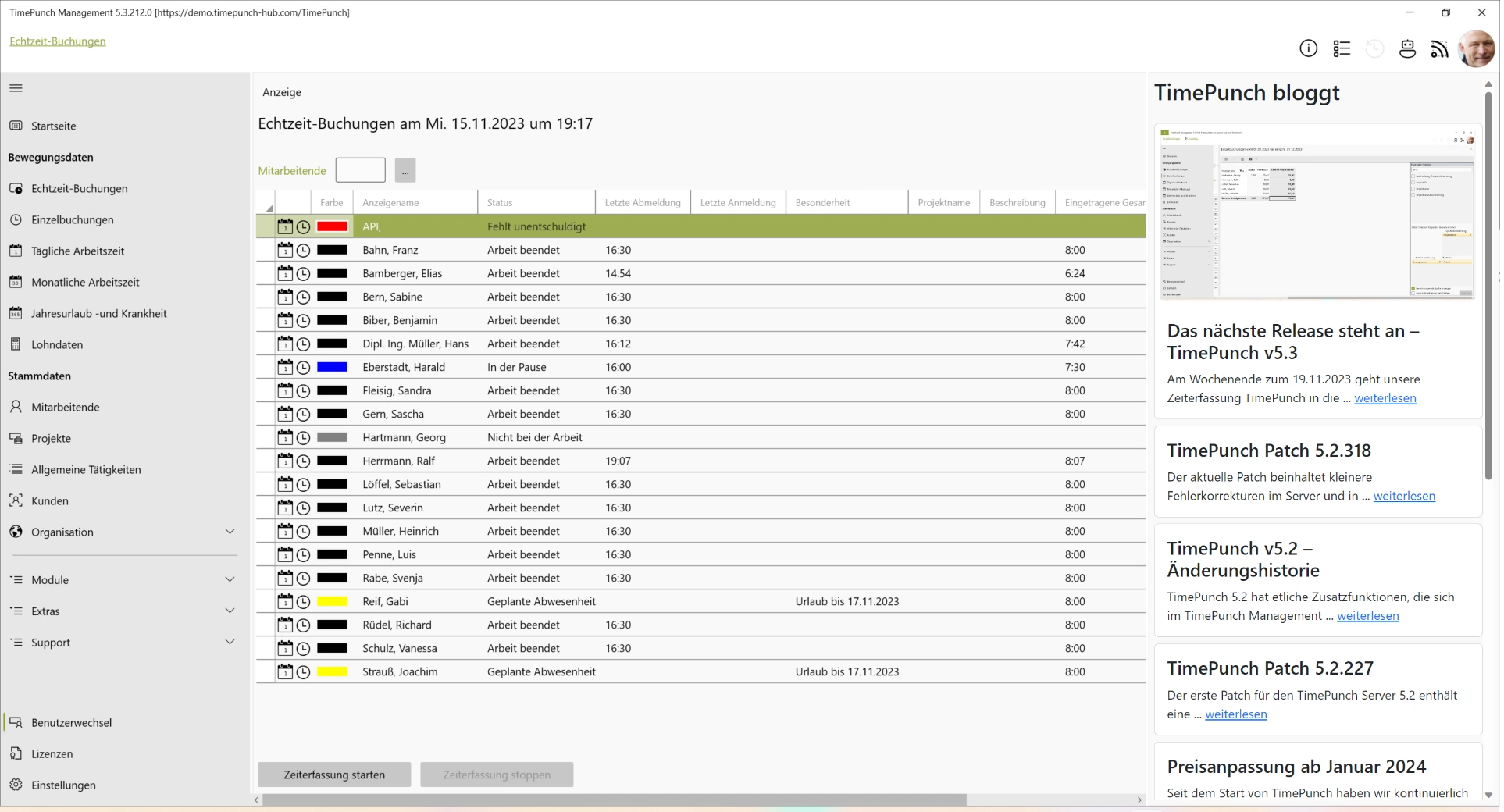Click the calendar icon for Rüdel, Richard

tap(285, 625)
